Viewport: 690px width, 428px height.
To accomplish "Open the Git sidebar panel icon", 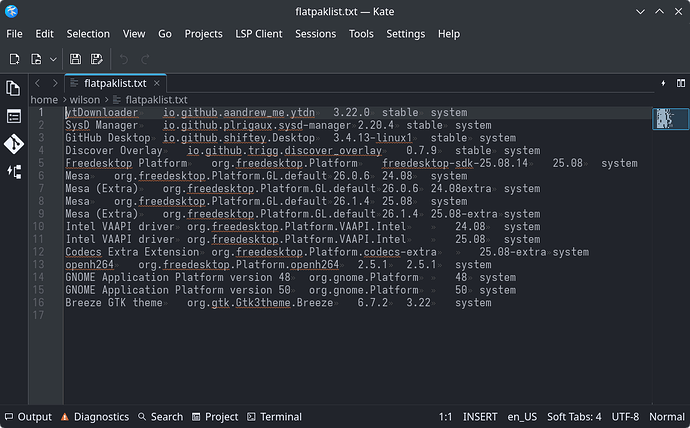I will pos(14,144).
